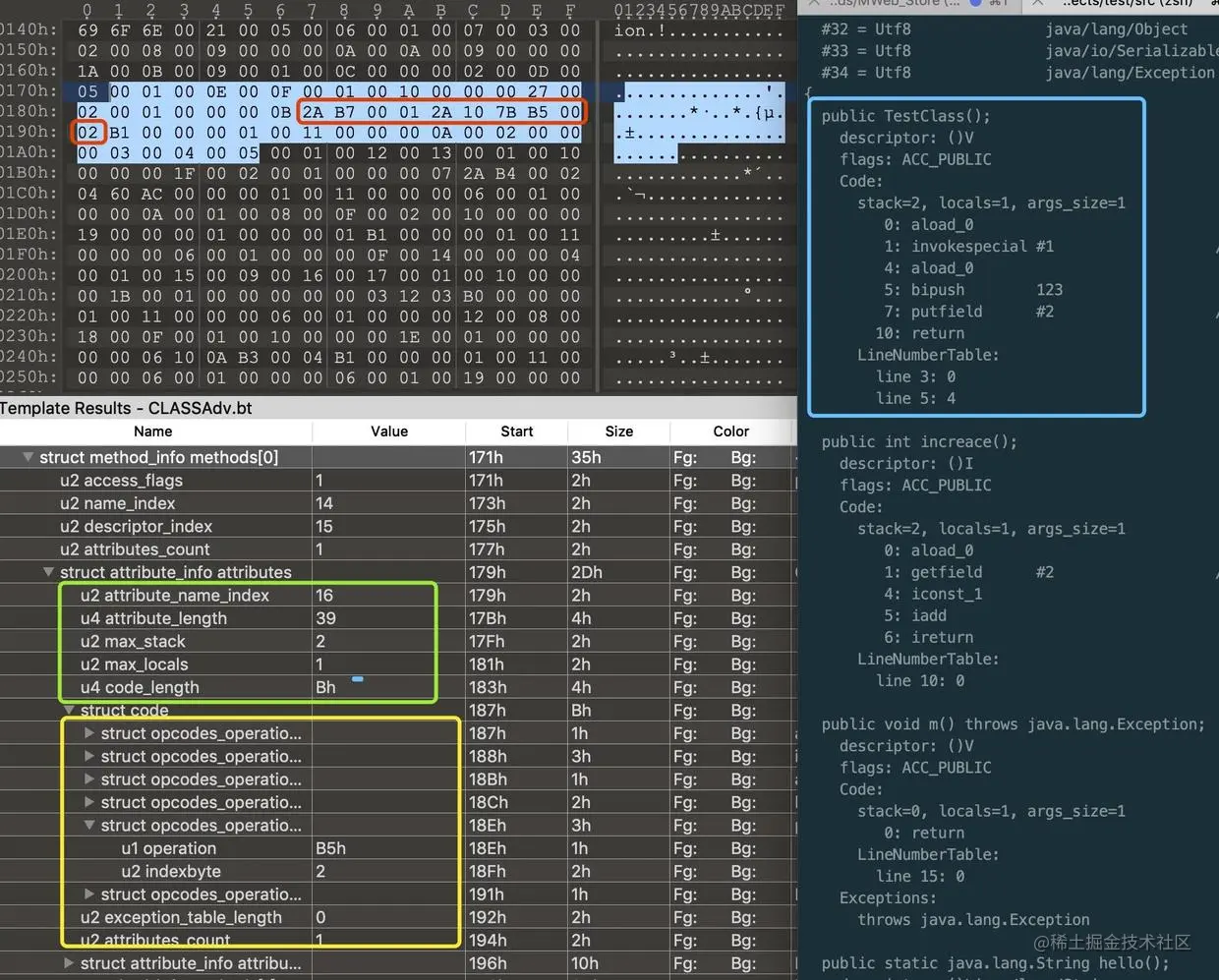
Task: Expand opcodes_operation struct starting at 191h
Action: [89, 894]
